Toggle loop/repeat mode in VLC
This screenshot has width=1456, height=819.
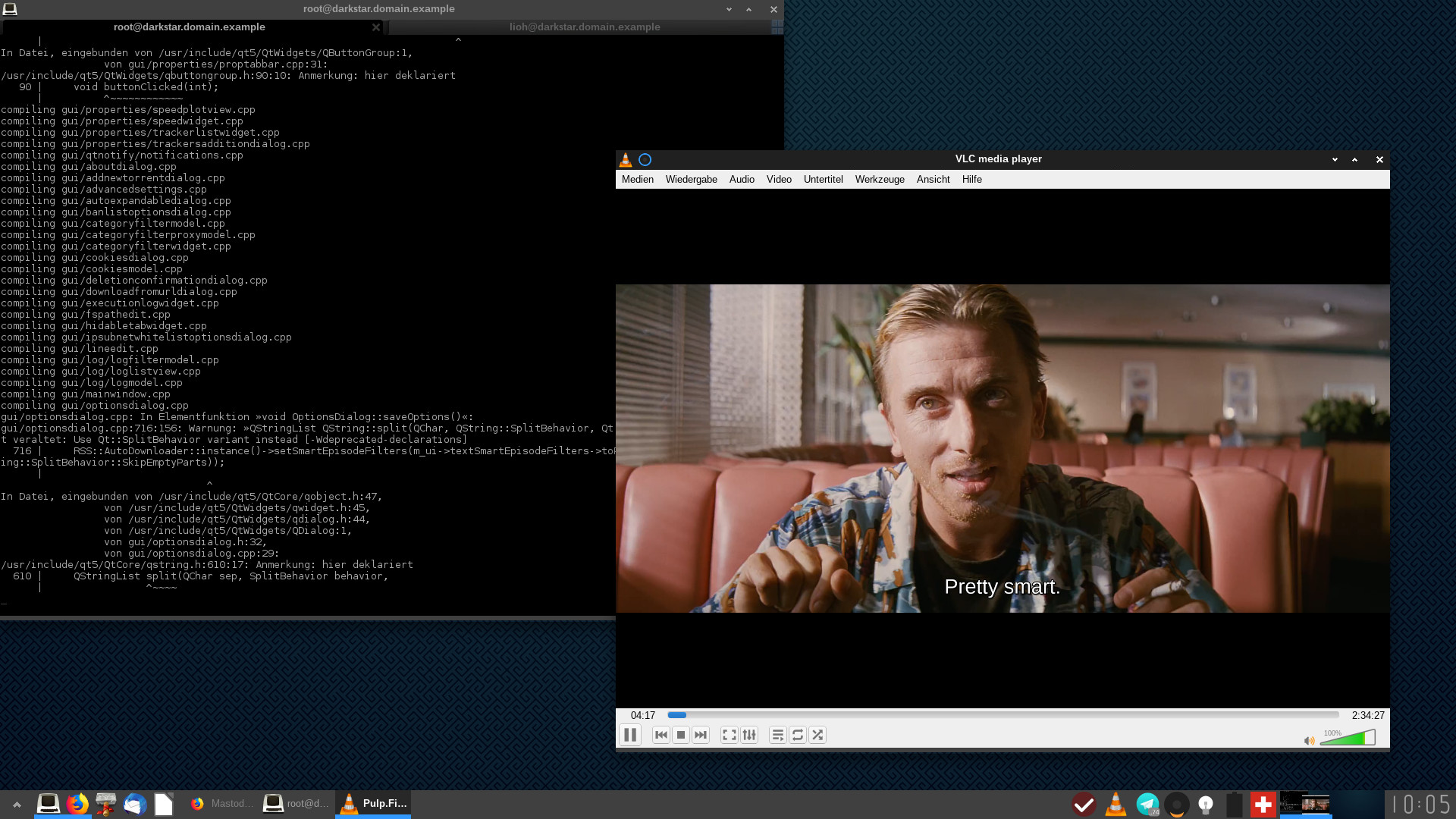point(798,735)
